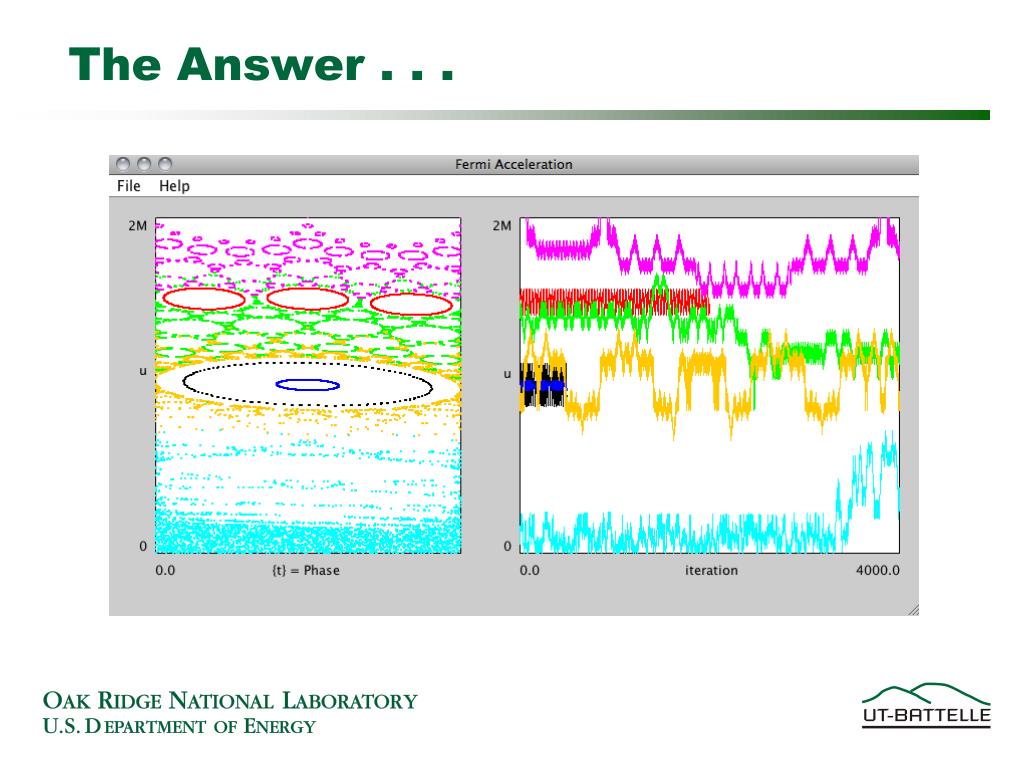Click the leftmost red ellipse
The image size is (1024, 768).
(203, 299)
